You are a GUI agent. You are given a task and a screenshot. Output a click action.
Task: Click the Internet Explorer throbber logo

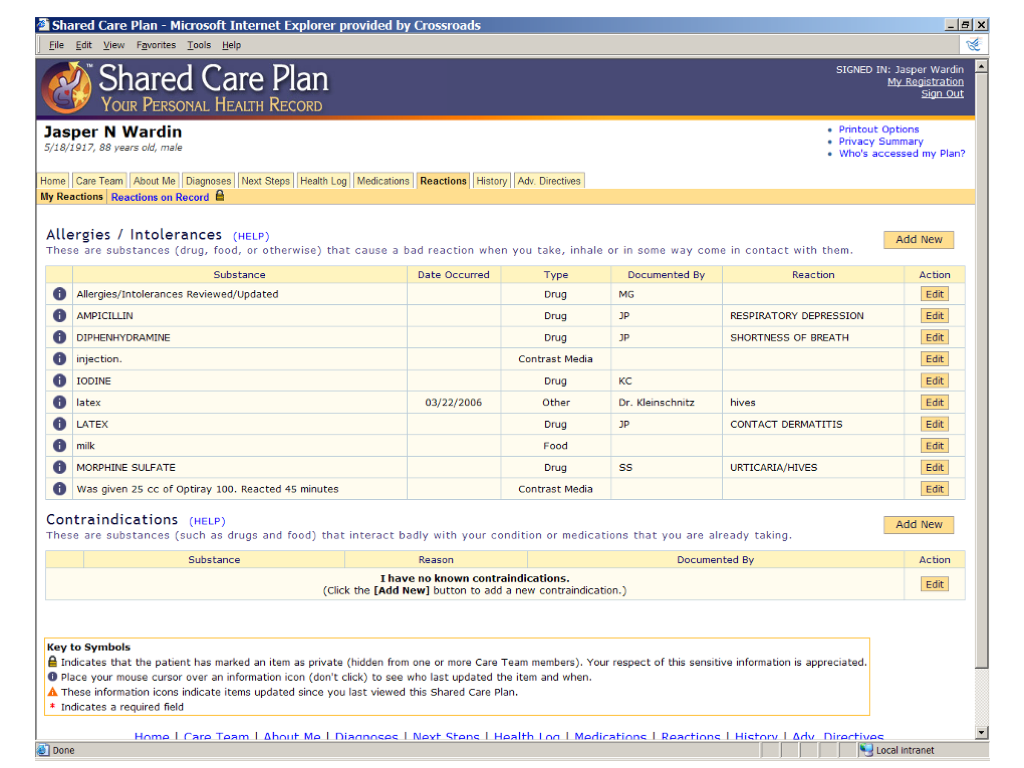pos(974,44)
